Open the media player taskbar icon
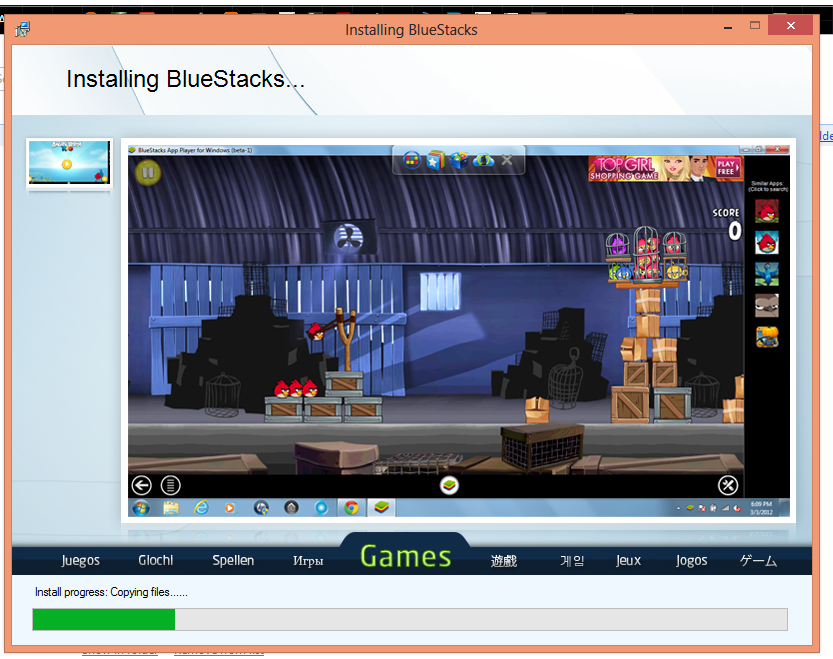Screen dimensions: 833x659 point(230,508)
